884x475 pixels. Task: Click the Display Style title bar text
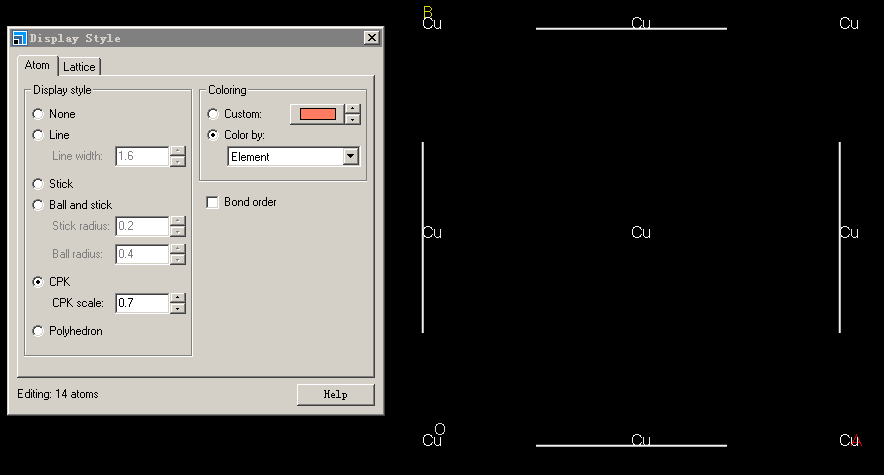pos(75,38)
